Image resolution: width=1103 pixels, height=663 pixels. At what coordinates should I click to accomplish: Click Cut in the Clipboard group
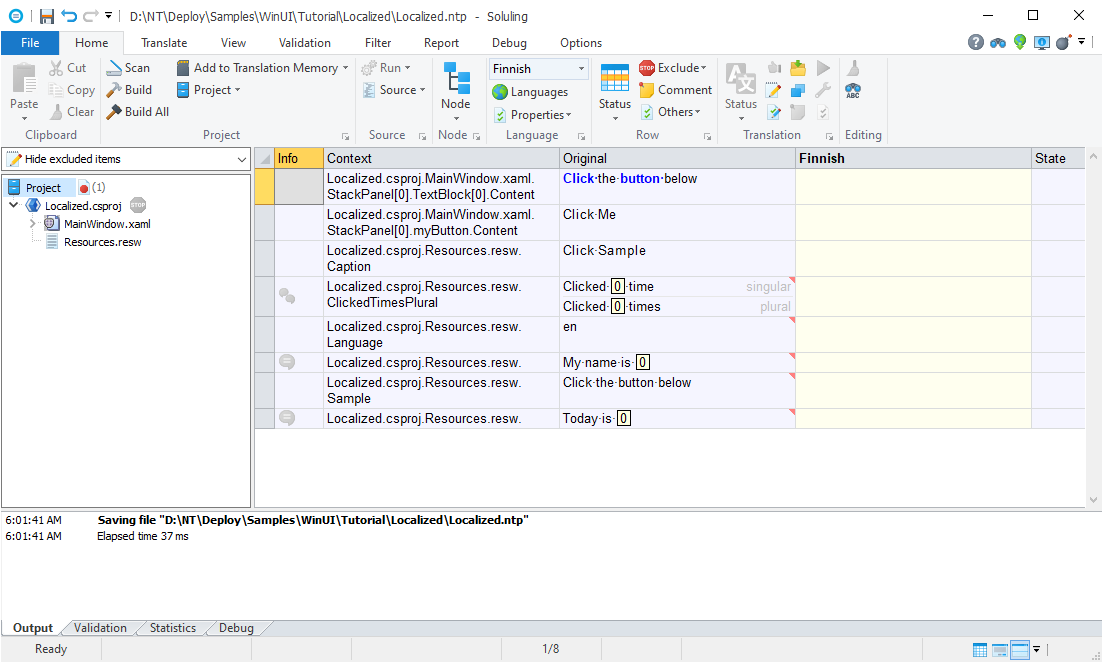tap(68, 67)
